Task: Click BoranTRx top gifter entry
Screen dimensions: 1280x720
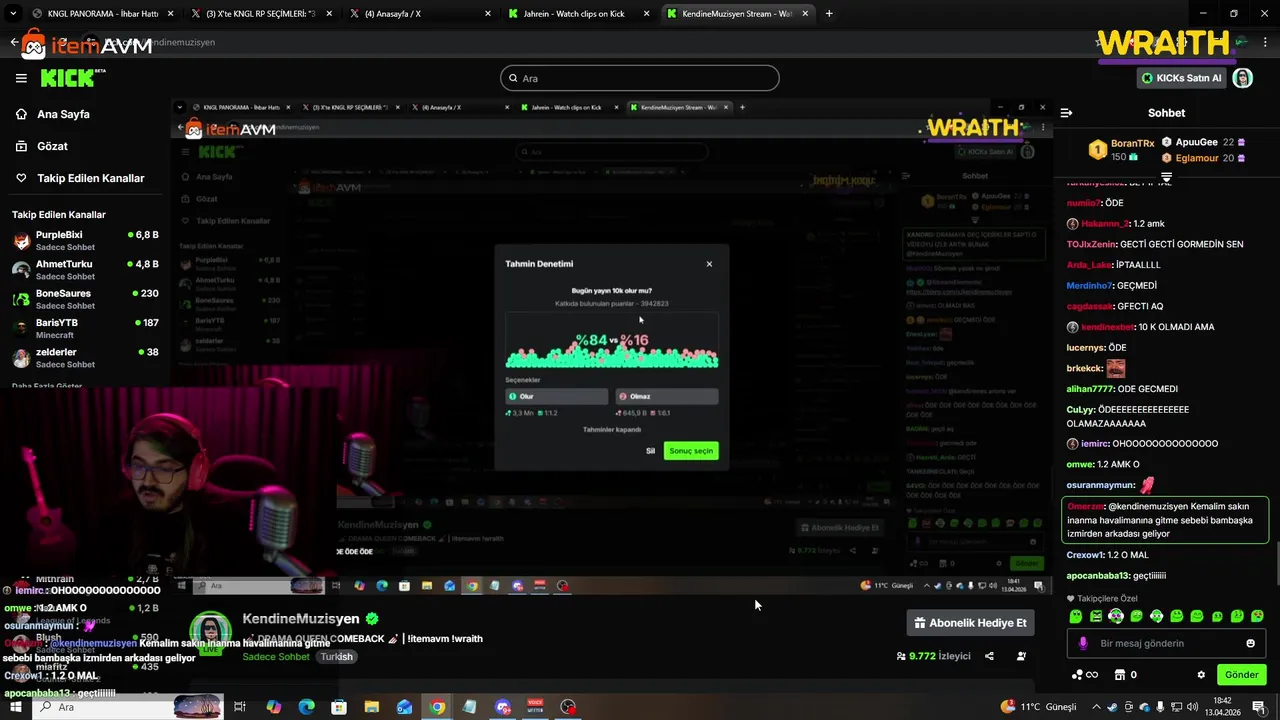Action: tap(1122, 150)
